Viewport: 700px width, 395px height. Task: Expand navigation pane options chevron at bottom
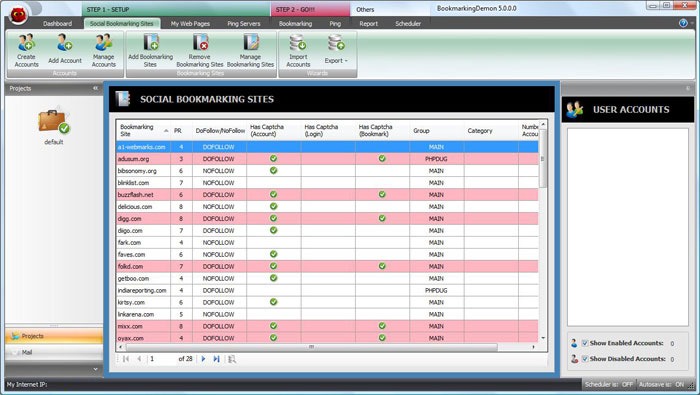point(95,369)
